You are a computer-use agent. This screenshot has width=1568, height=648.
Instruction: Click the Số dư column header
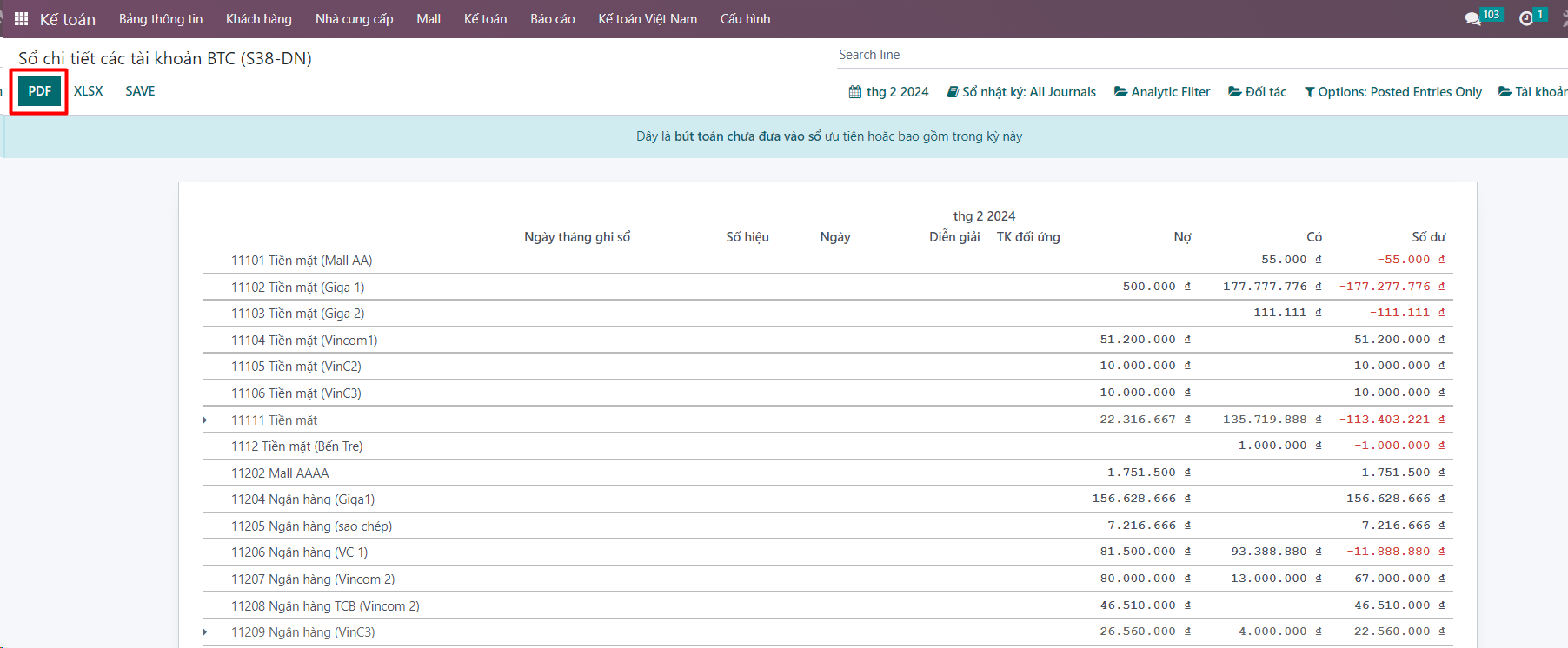tap(1428, 237)
